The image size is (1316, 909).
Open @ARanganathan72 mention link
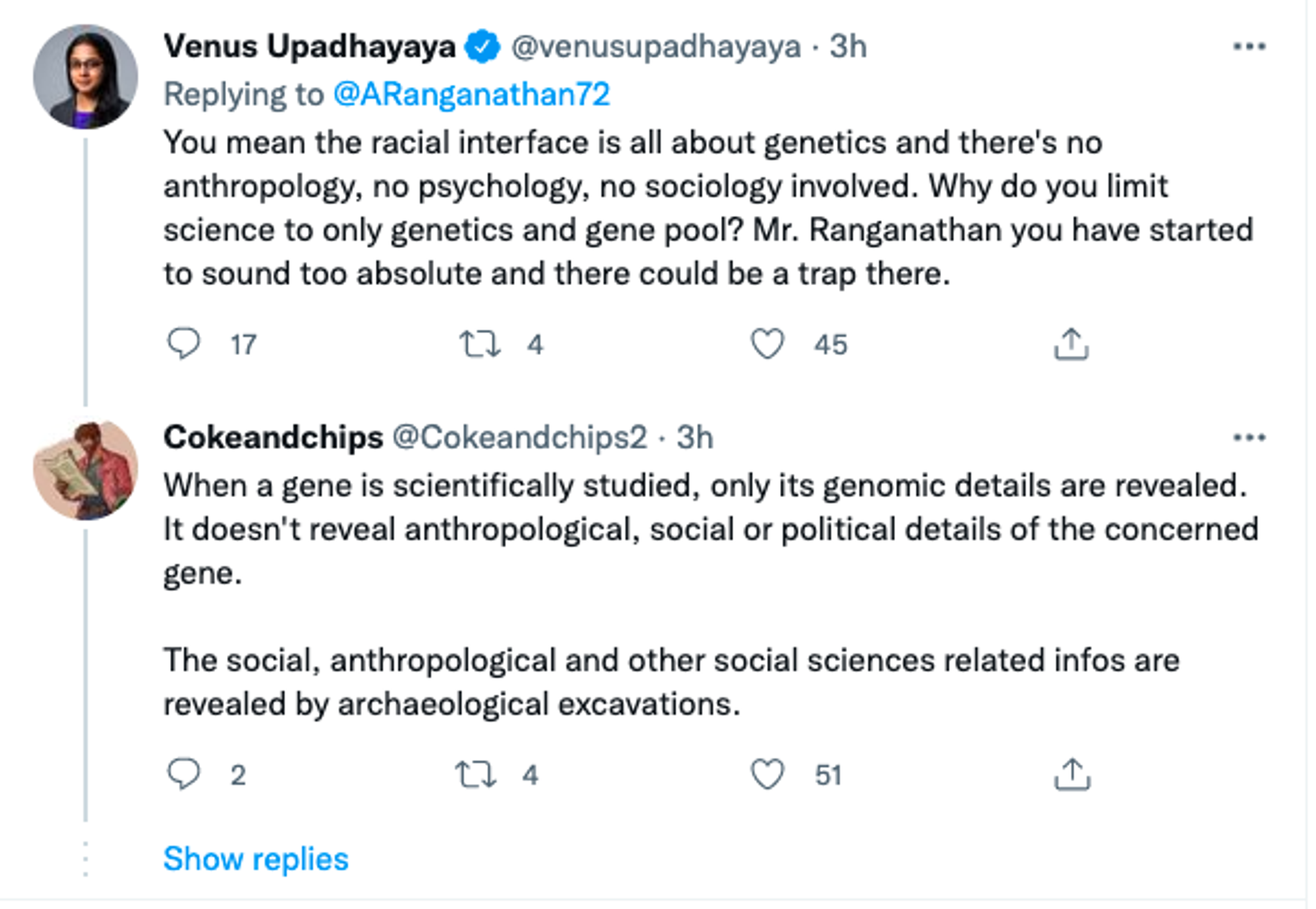pyautogui.click(x=472, y=95)
